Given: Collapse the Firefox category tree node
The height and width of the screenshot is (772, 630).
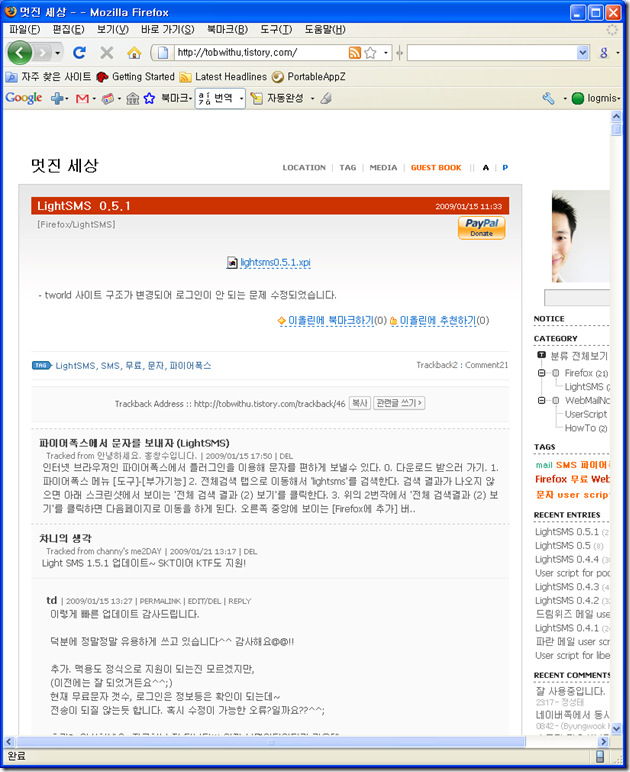Looking at the screenshot, I should click(541, 373).
